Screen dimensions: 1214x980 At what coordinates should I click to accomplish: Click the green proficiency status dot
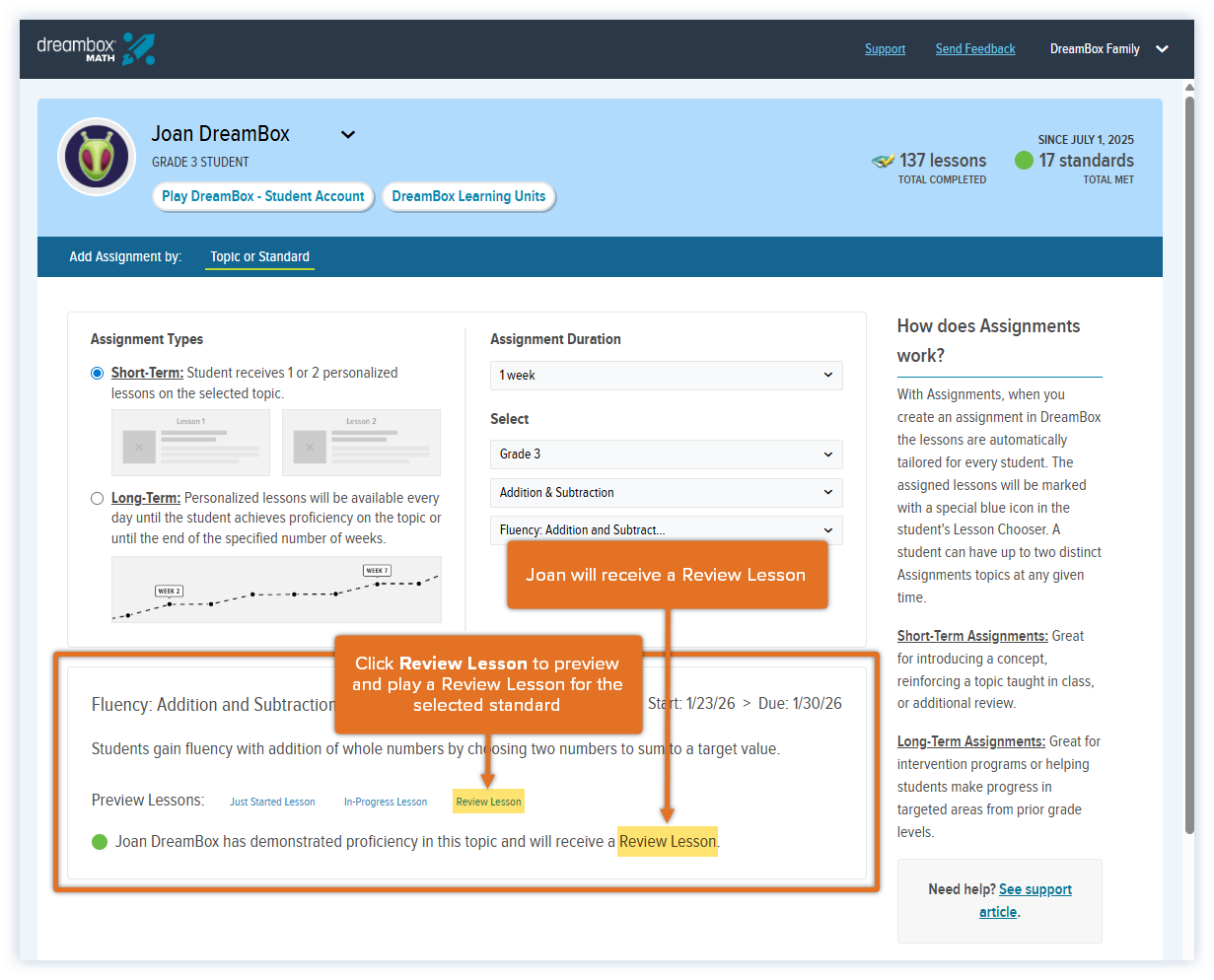point(100,842)
